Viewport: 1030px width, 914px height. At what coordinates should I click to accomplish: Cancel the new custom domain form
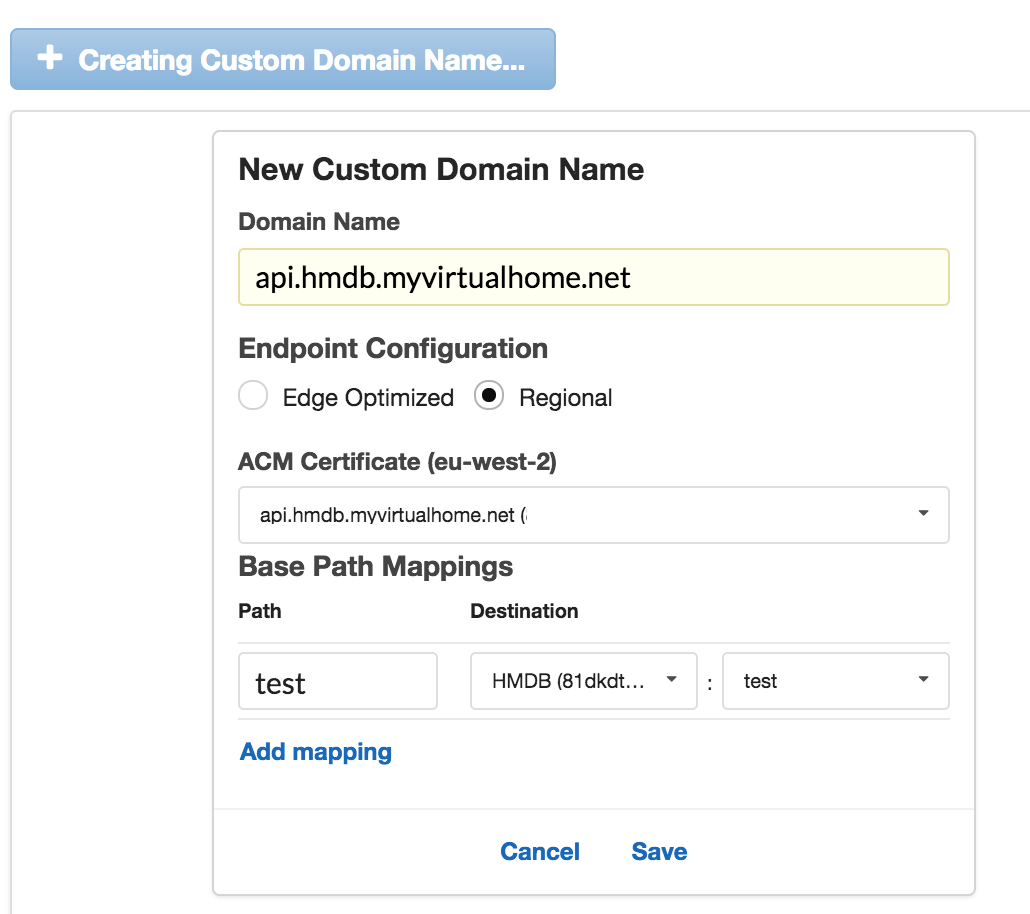pyautogui.click(x=540, y=852)
